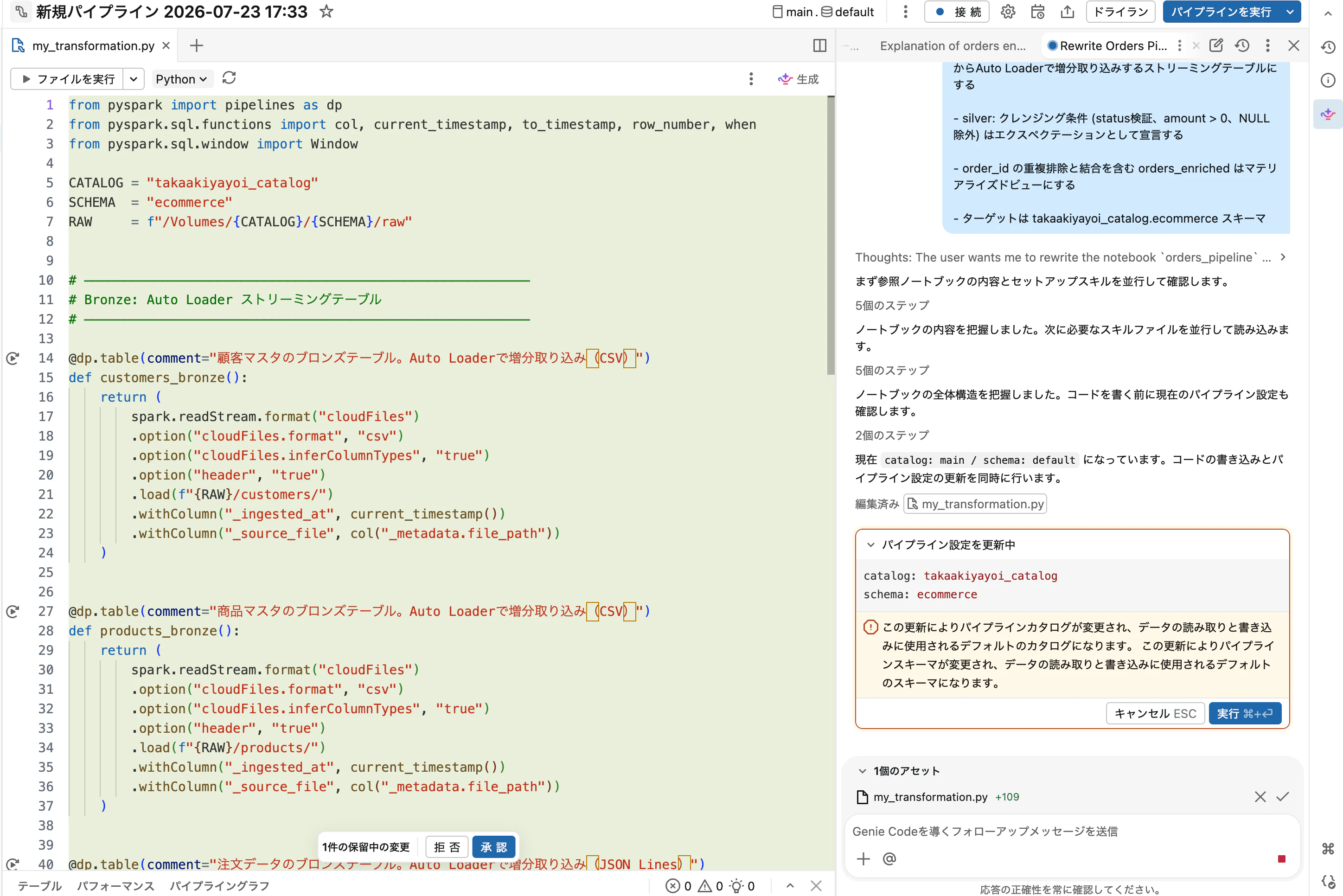Add an attachment with plus icon
Viewport: 1343px width, 896px height.
coord(863,858)
